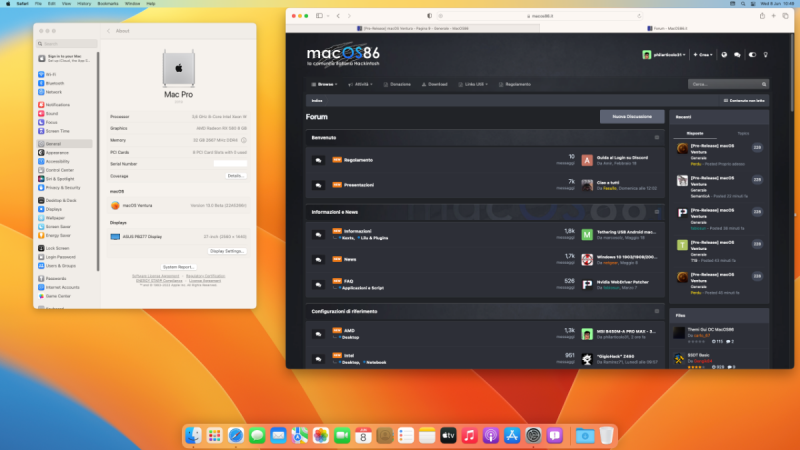
Task: Open the Attività dropdown
Action: coord(360,84)
